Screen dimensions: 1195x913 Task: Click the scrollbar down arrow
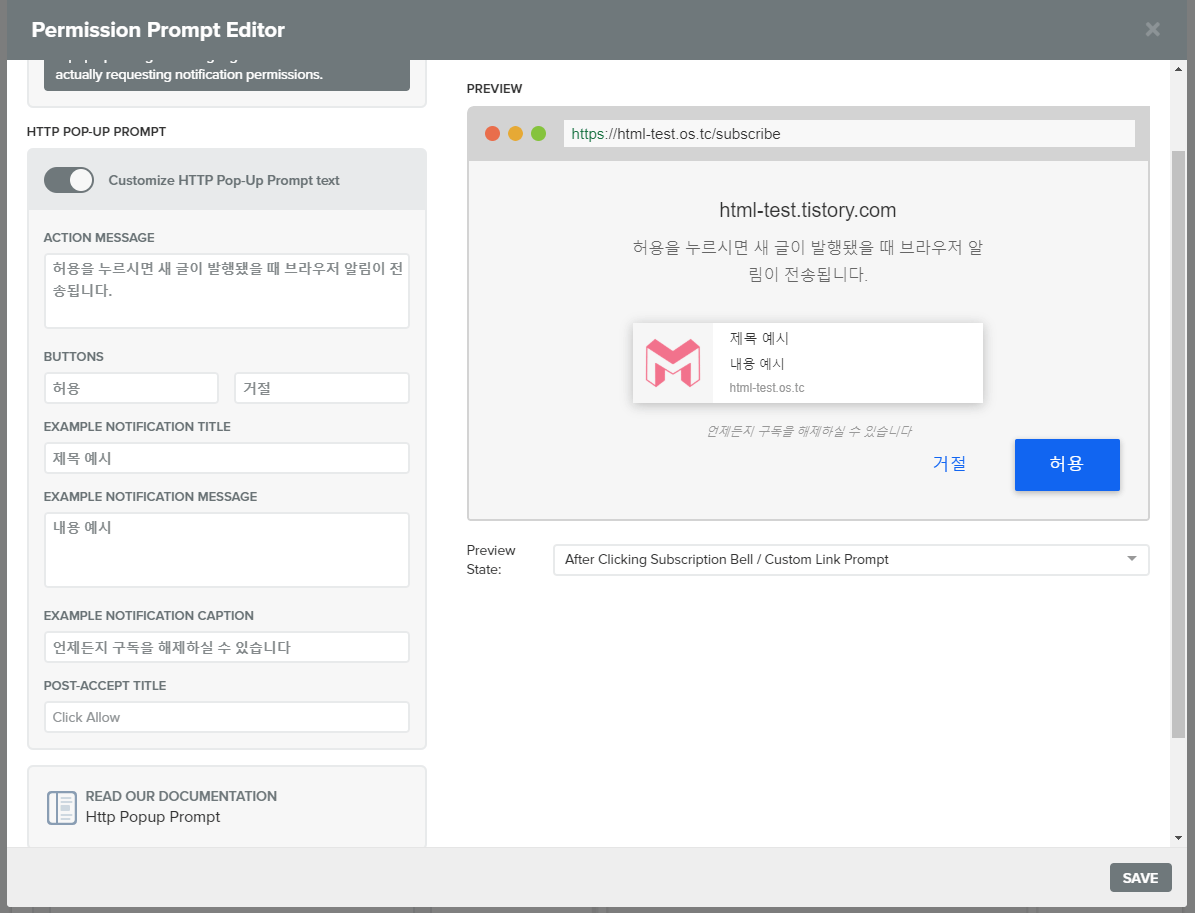point(1177,837)
